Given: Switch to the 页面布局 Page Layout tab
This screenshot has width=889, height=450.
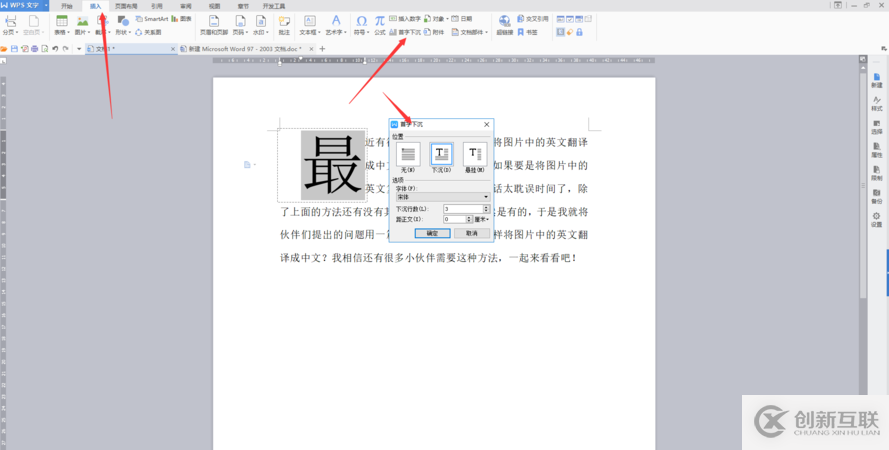Looking at the screenshot, I should coord(126,6).
